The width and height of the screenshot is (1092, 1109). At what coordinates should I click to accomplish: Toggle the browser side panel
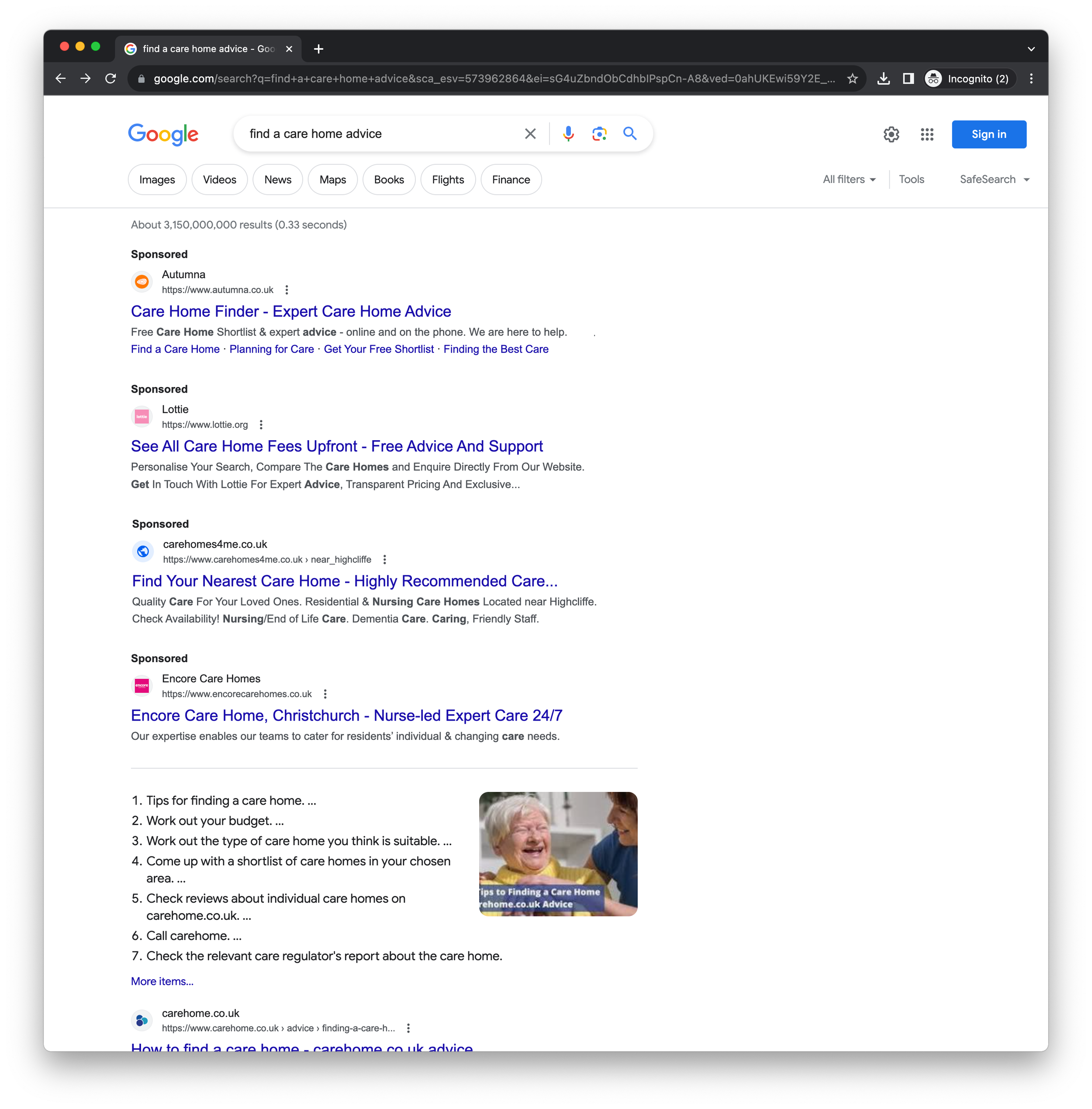908,79
